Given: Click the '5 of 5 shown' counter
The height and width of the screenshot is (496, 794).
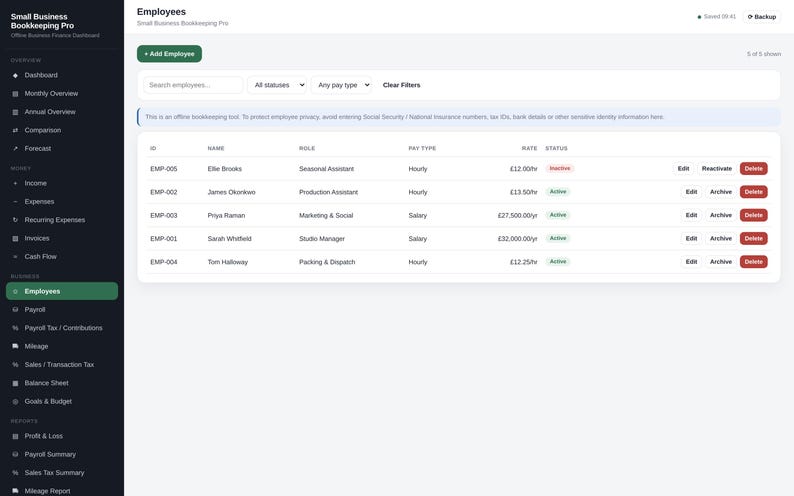Looking at the screenshot, I should click(764, 54).
